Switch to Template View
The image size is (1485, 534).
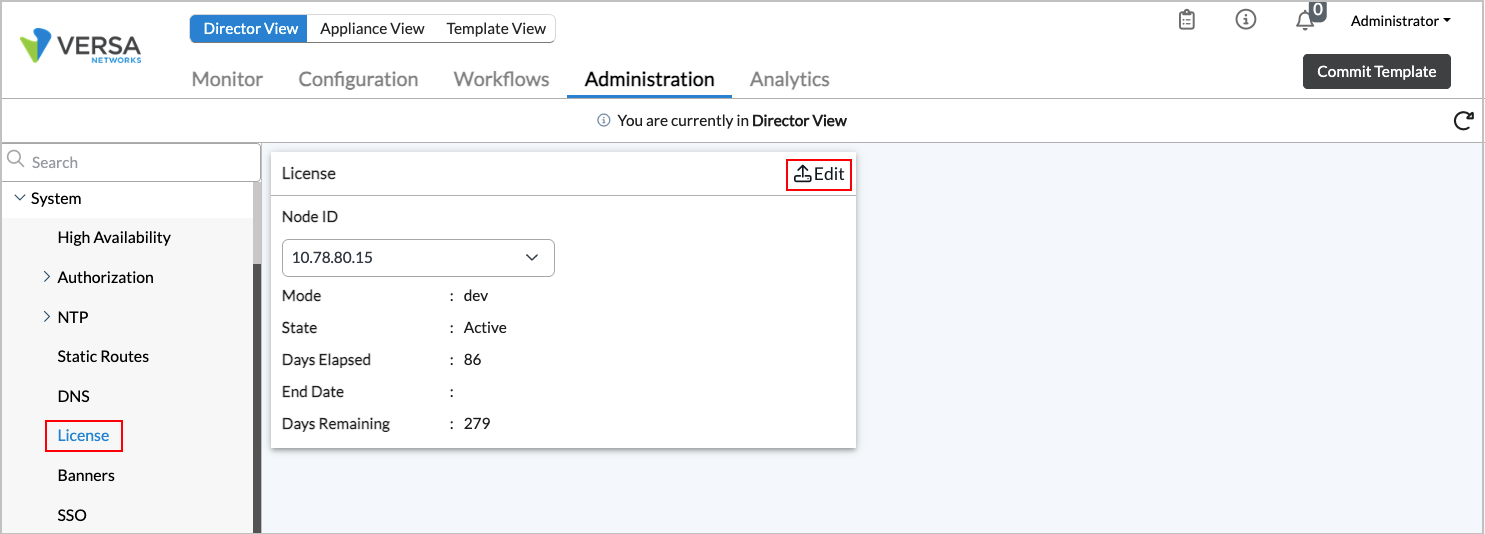pyautogui.click(x=496, y=29)
